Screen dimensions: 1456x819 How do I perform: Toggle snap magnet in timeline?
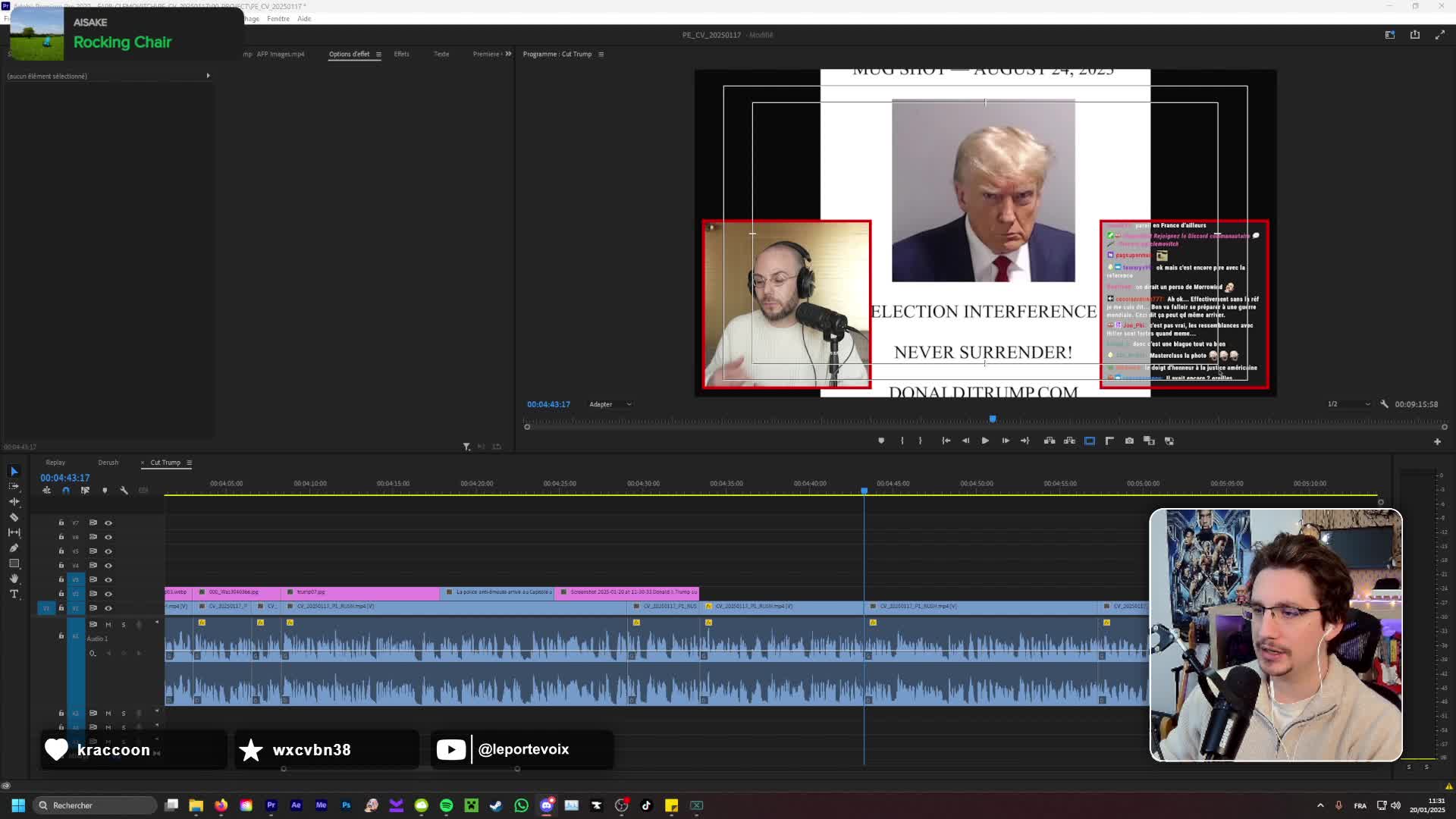click(66, 491)
